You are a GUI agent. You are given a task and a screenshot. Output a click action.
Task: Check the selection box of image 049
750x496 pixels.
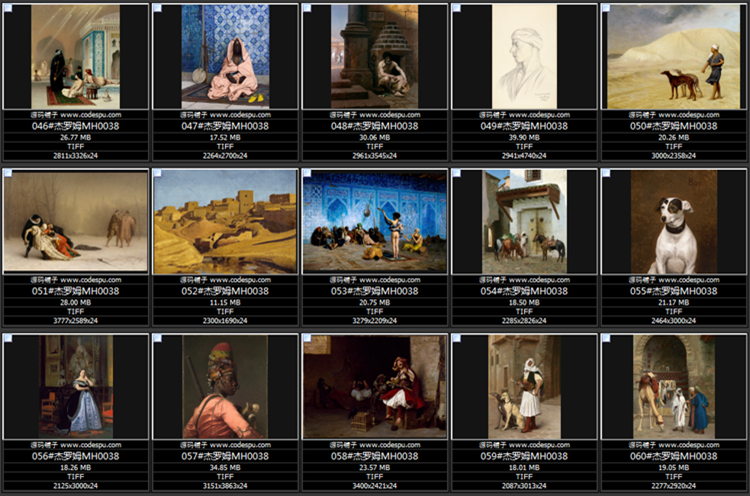[457, 8]
